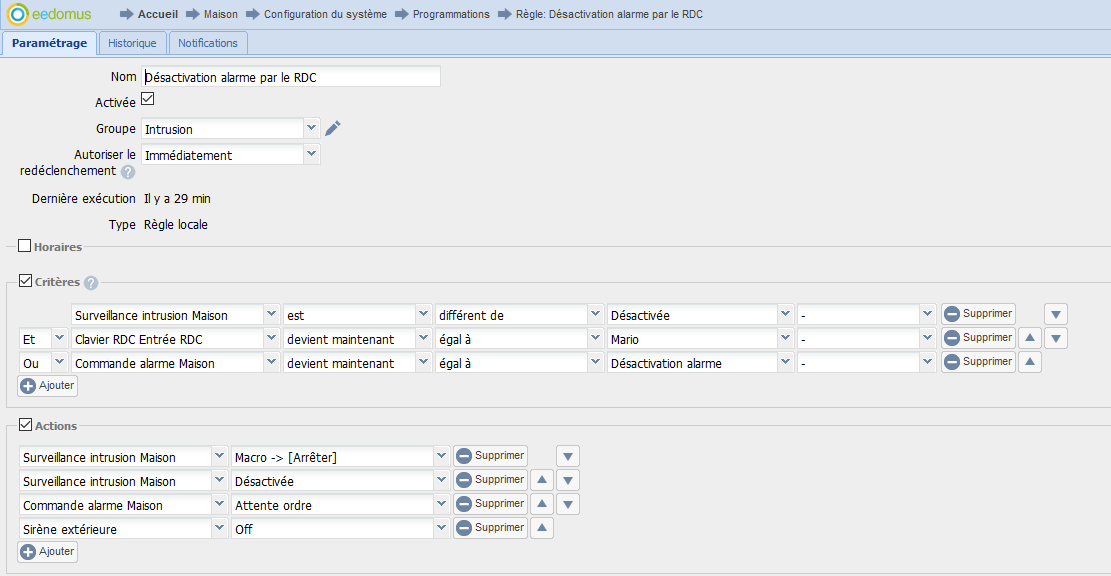The height and width of the screenshot is (576, 1111).
Task: Open the Notifications tab
Action: tap(208, 44)
